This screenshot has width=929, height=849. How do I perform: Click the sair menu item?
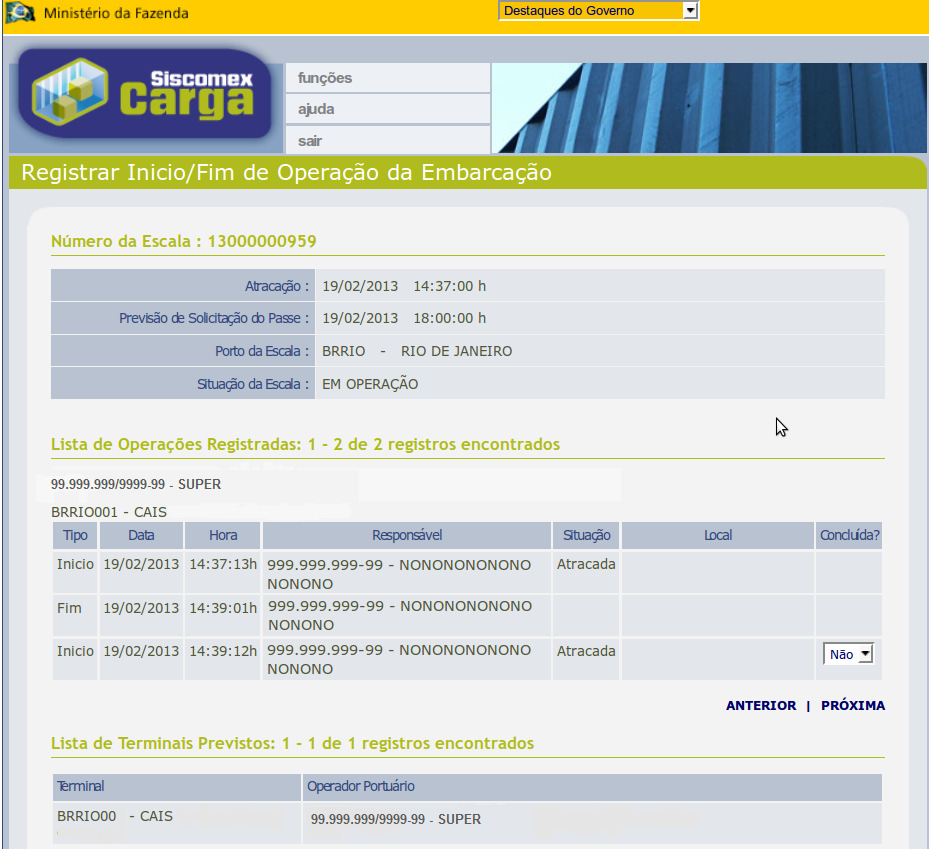311,141
